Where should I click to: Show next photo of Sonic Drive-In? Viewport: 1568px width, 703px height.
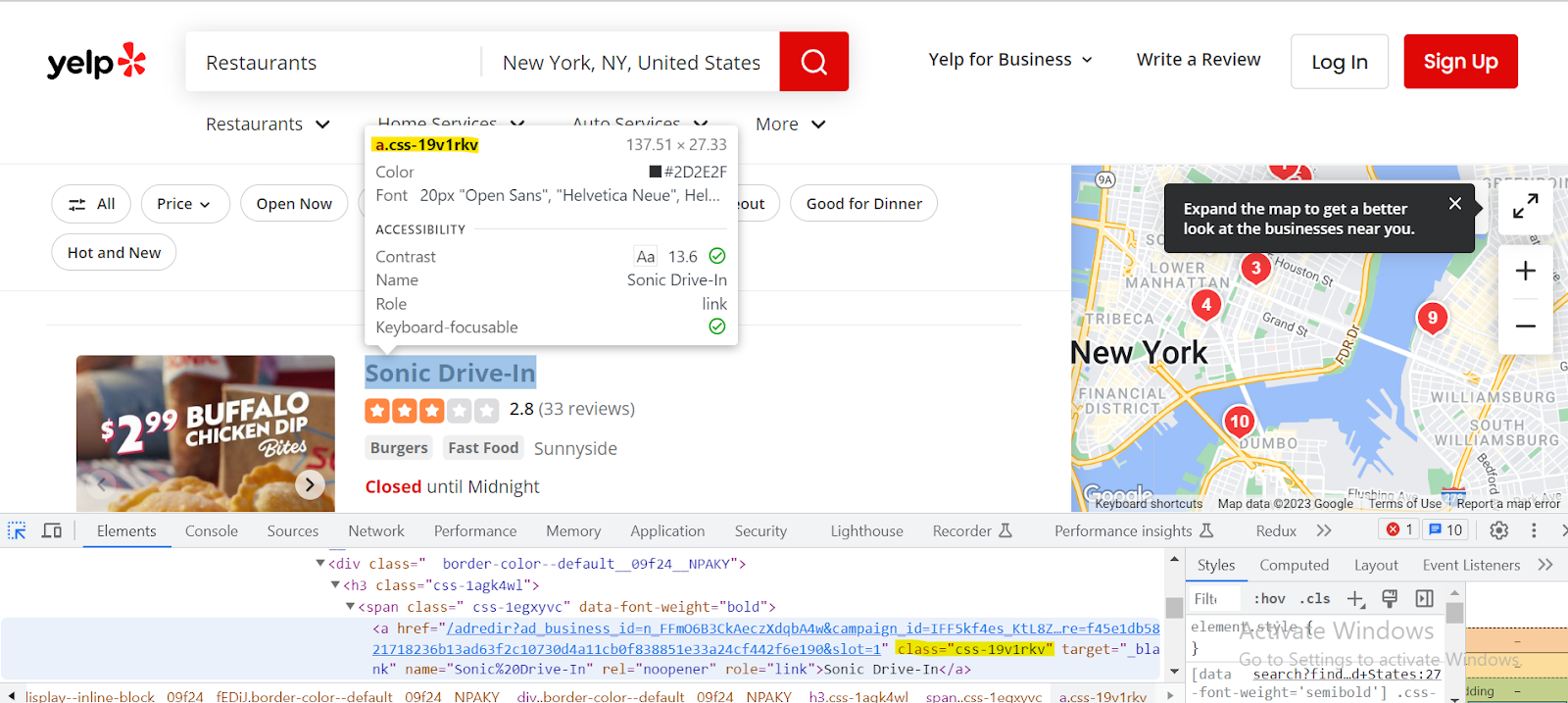(x=310, y=484)
